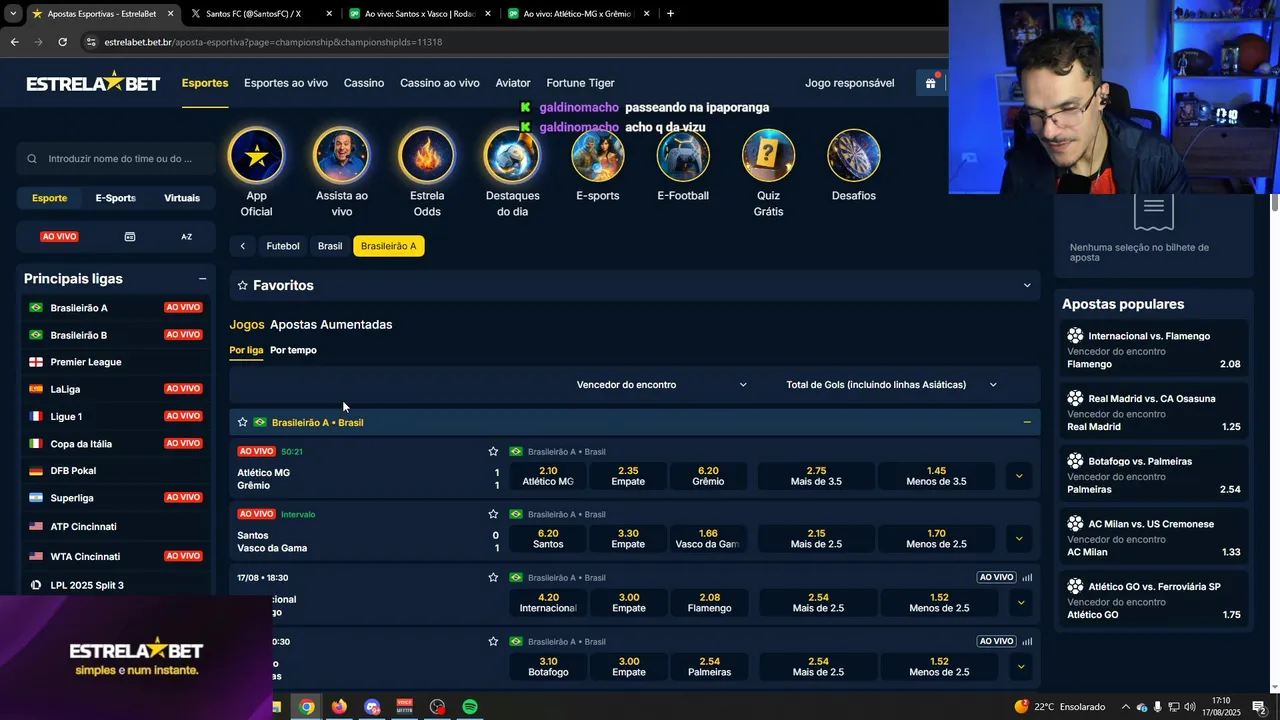
Task: Open the volume control in system tray
Action: point(1189,707)
